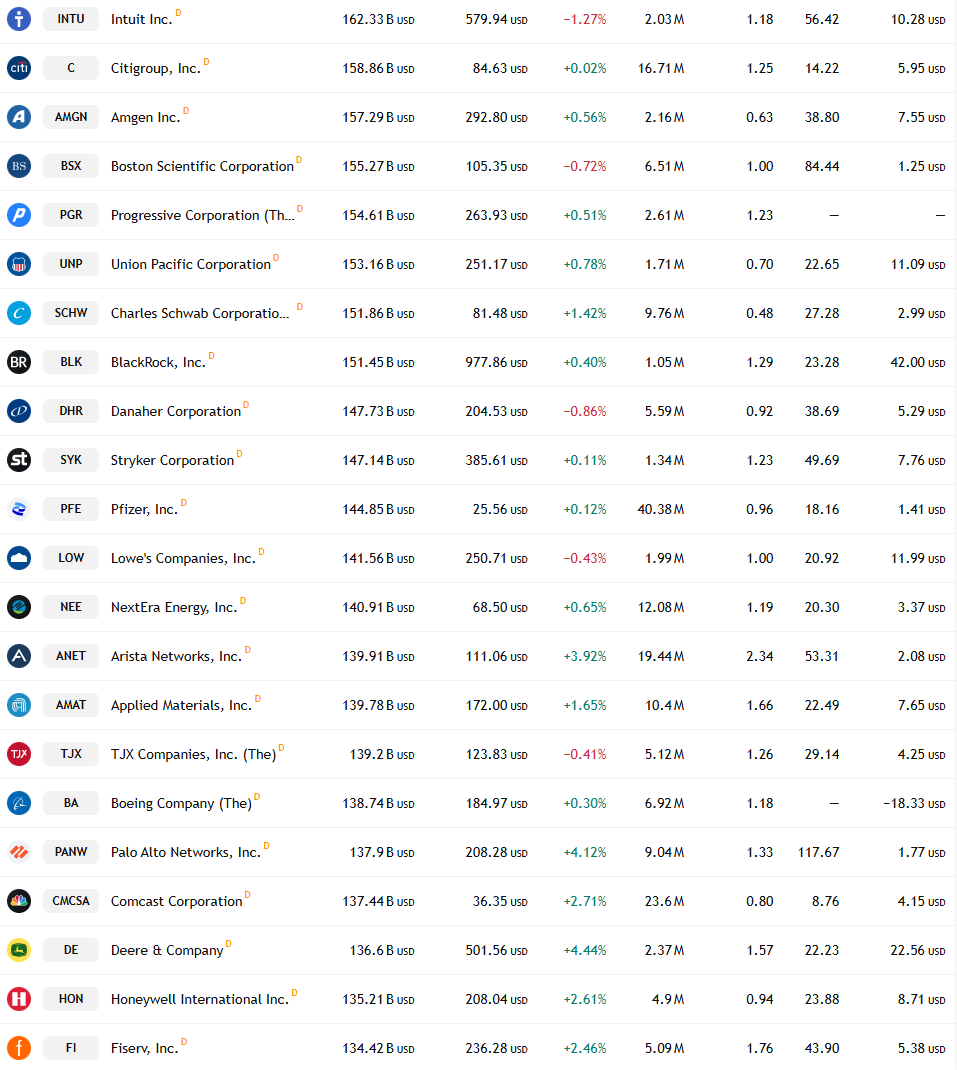The image size is (957, 1070).
Task: Select Deere change +4.44%
Action: (x=584, y=951)
